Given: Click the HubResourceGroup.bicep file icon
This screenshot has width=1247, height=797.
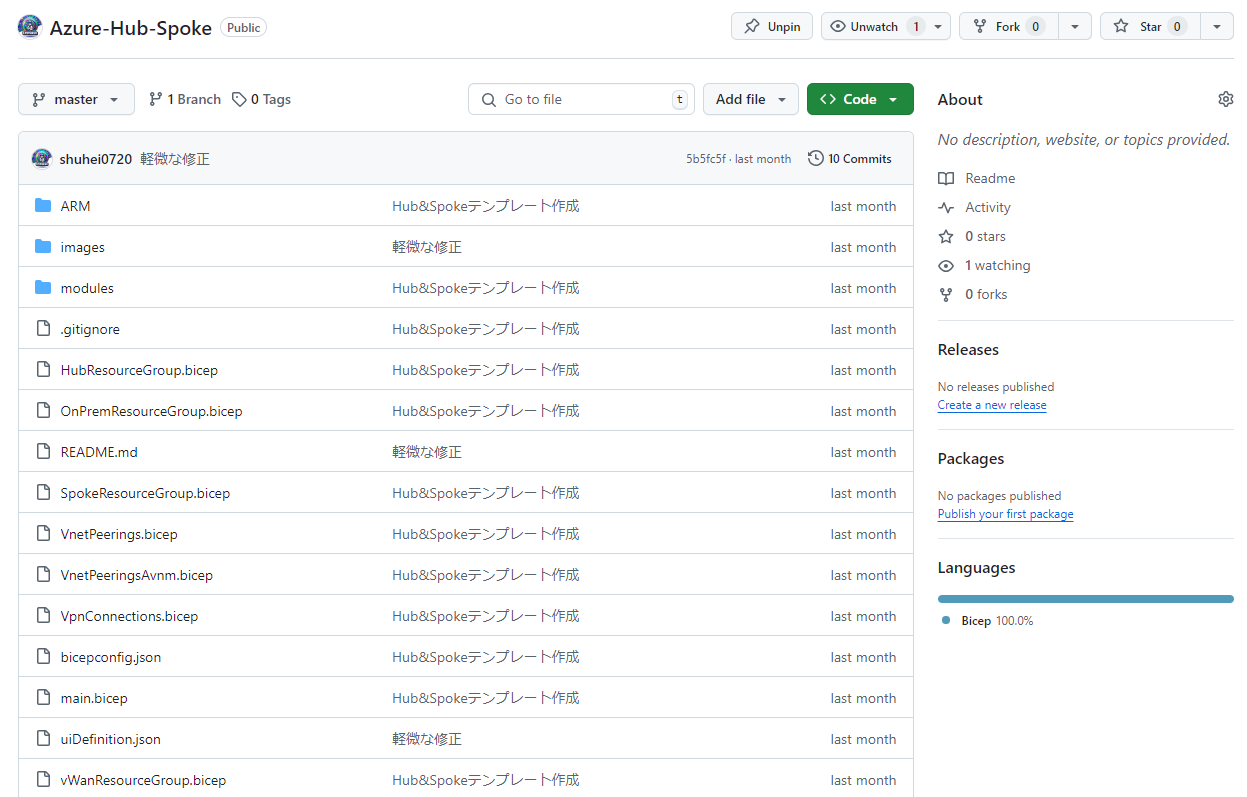Looking at the screenshot, I should pos(43,370).
